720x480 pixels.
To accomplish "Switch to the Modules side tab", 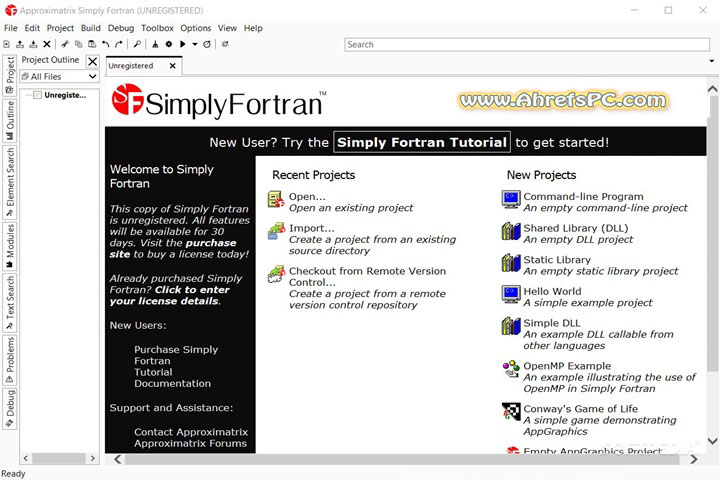I will 10,247.
